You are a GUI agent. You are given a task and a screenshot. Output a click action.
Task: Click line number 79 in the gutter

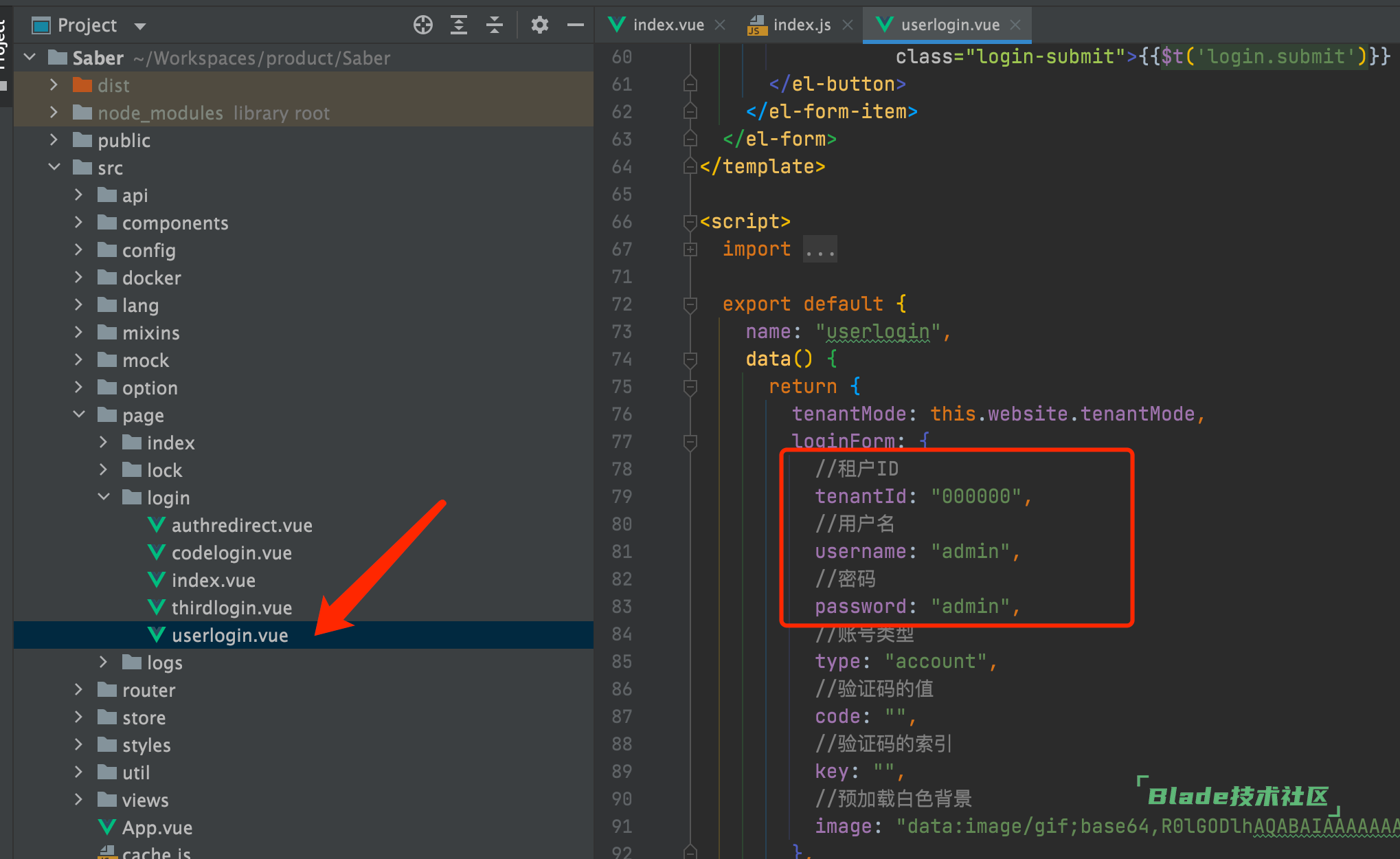coord(622,497)
